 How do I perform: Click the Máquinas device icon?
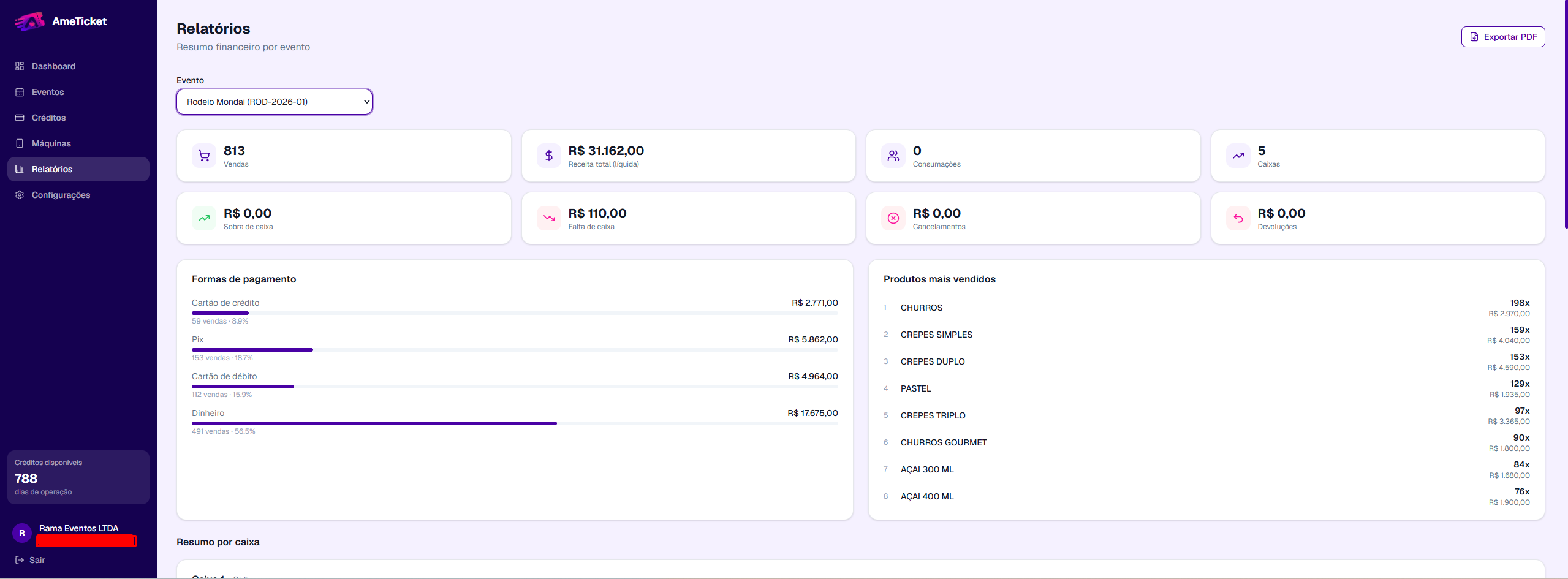[20, 143]
